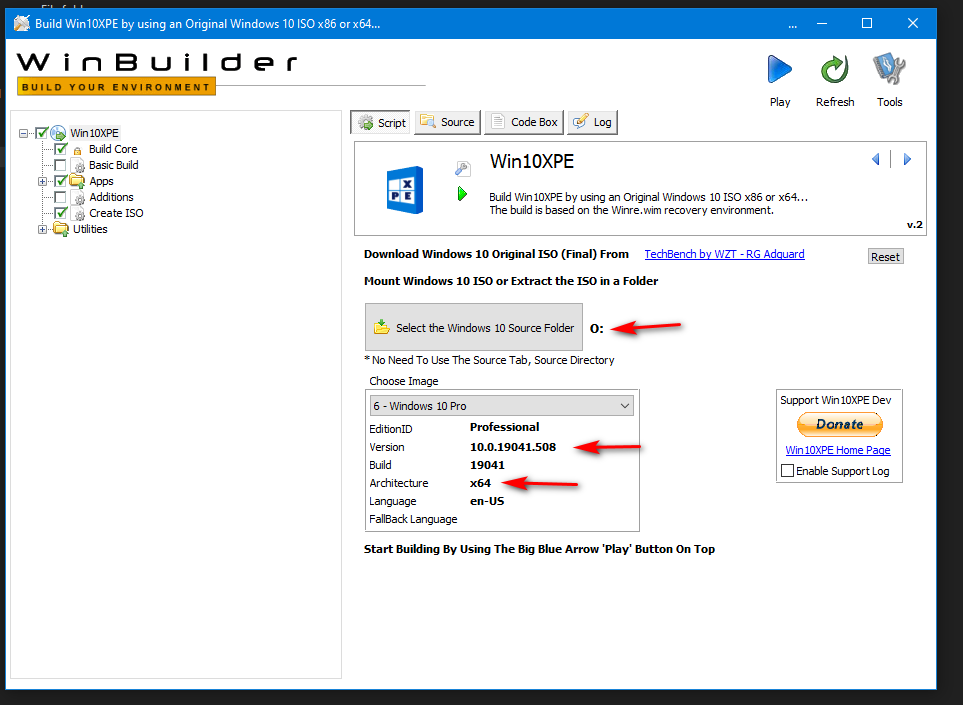Screen dimensions: 963x705
Task: Select the Apps tree item label
Action: click(101, 181)
